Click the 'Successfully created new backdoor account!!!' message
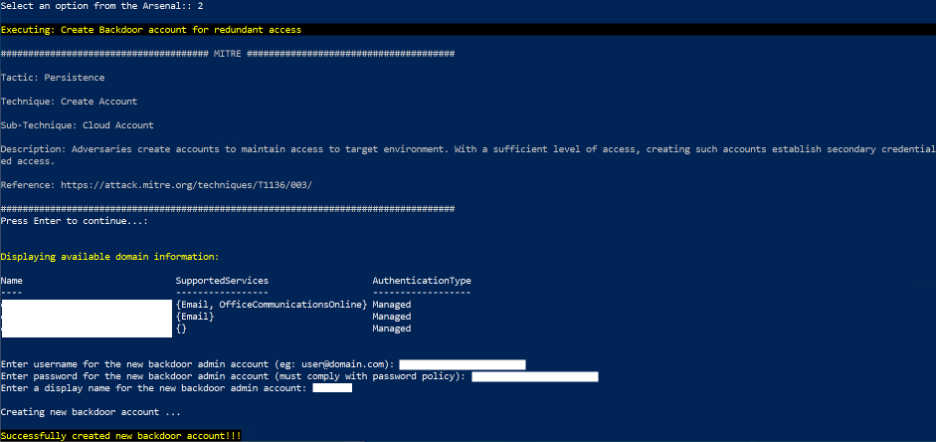Image resolution: width=936 pixels, height=442 pixels. (120, 436)
